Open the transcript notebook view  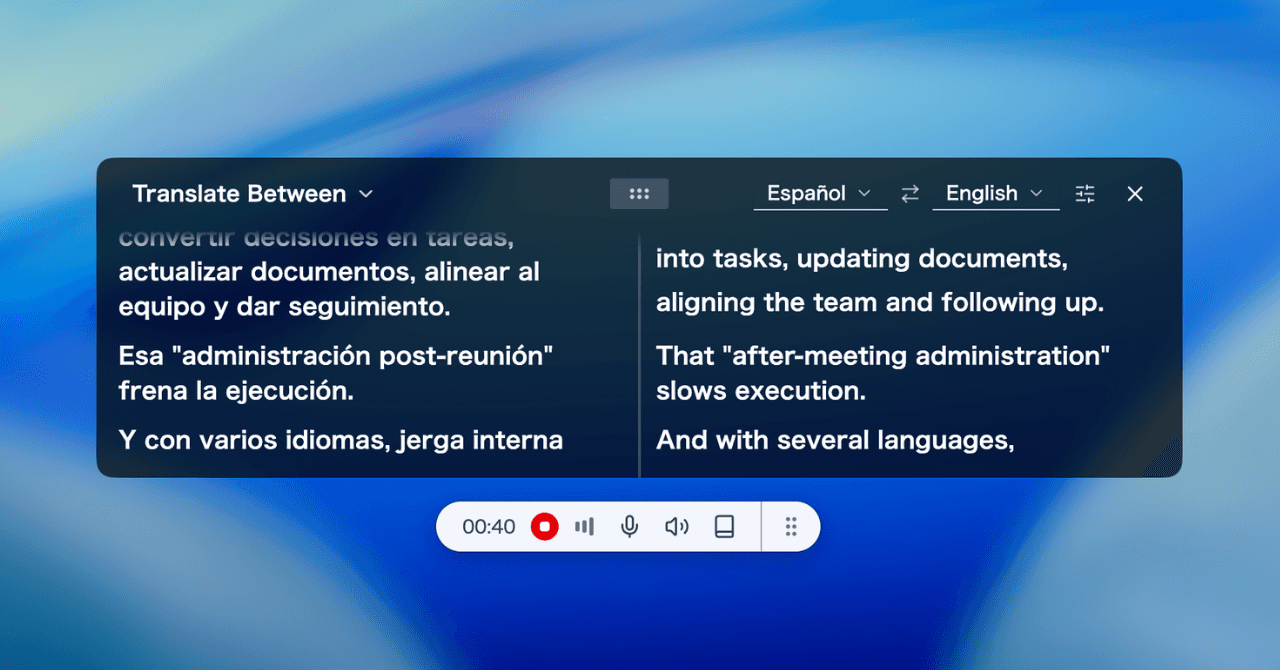[724, 526]
